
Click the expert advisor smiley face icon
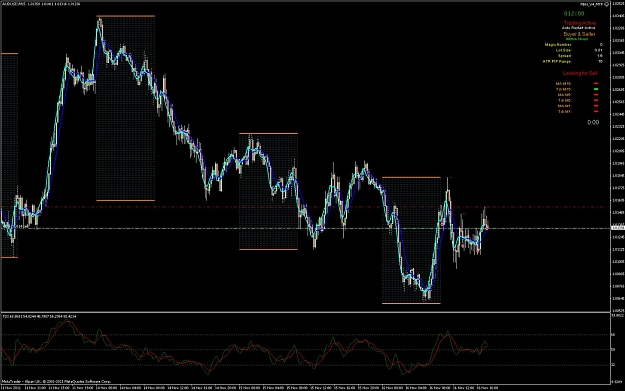coord(607,4)
